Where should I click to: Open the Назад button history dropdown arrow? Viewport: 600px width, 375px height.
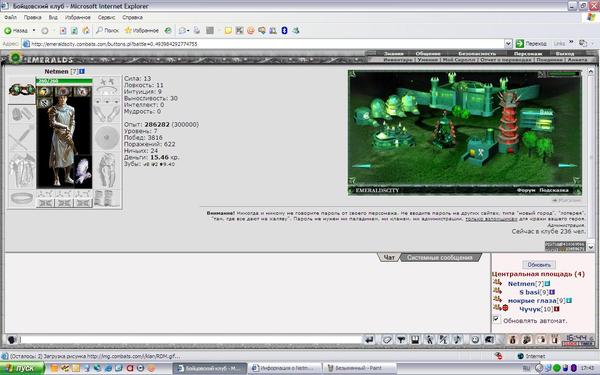pos(34,30)
